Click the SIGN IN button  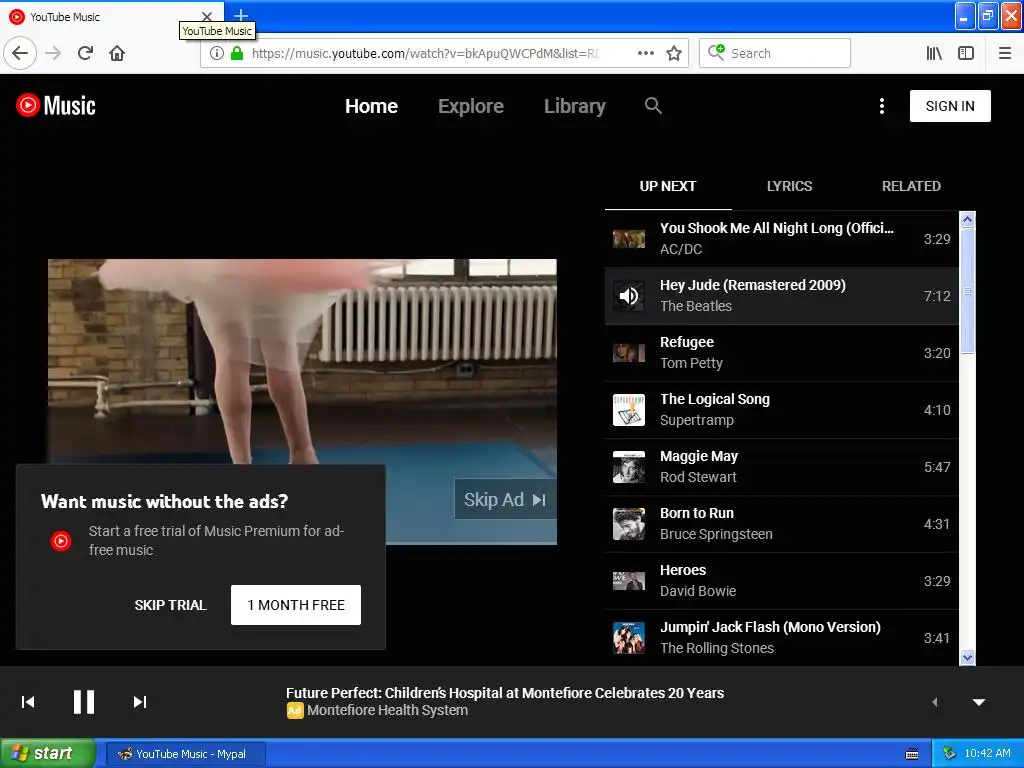pos(950,106)
